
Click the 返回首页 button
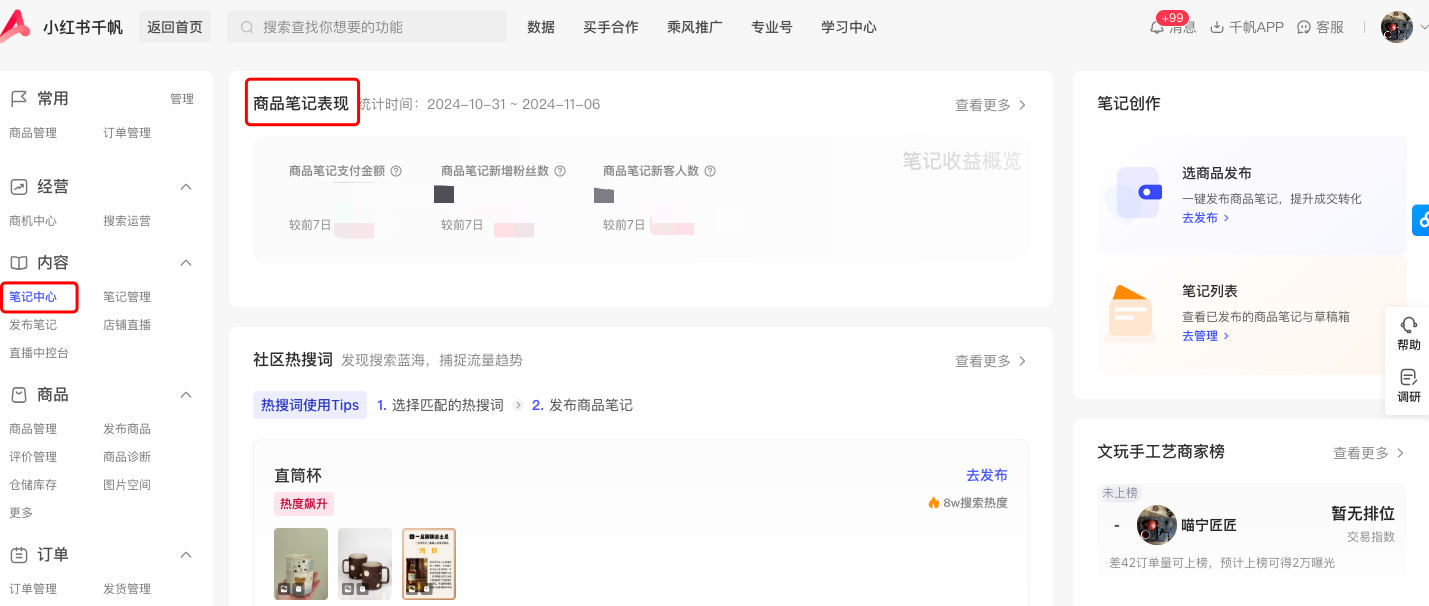175,27
